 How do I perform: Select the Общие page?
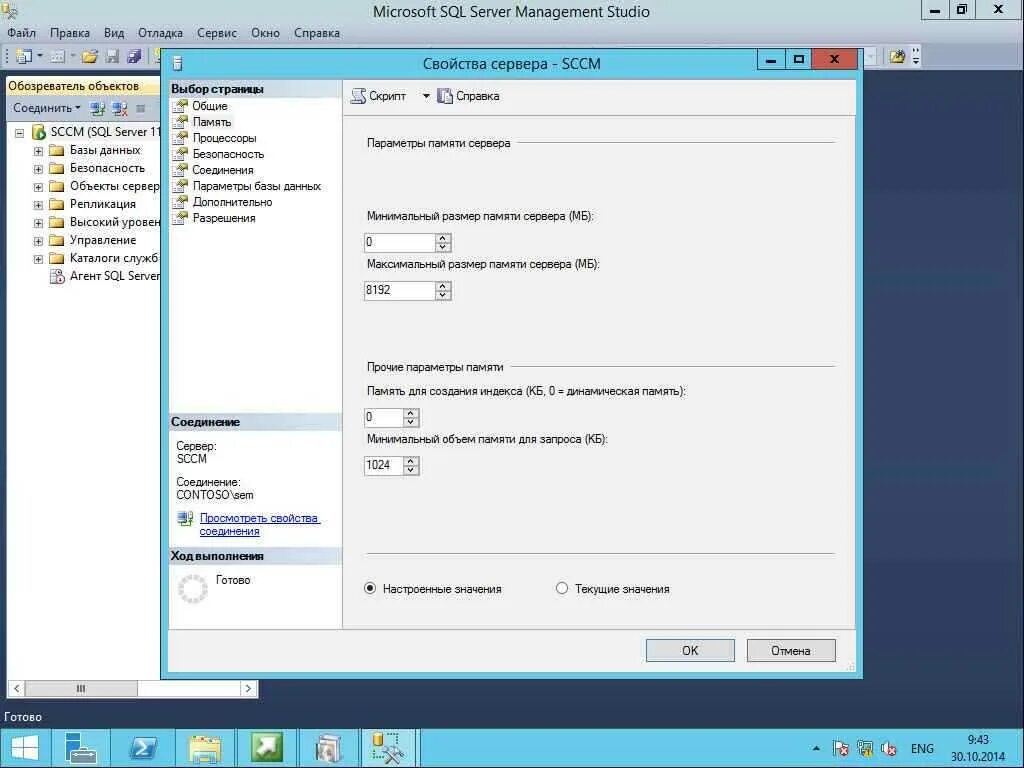[210, 106]
